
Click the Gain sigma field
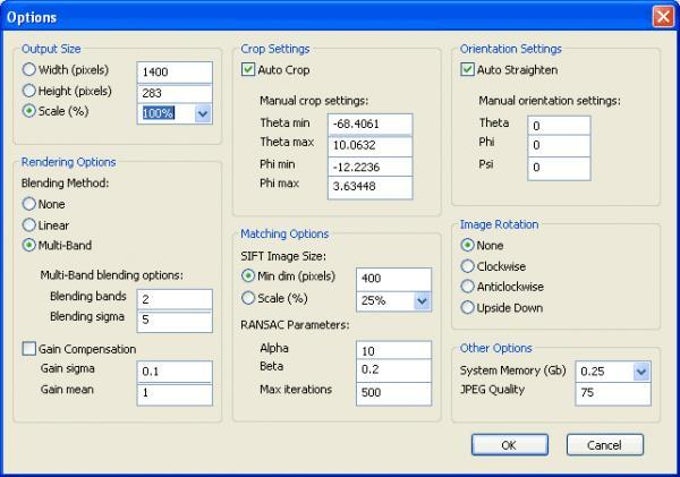[x=175, y=372]
